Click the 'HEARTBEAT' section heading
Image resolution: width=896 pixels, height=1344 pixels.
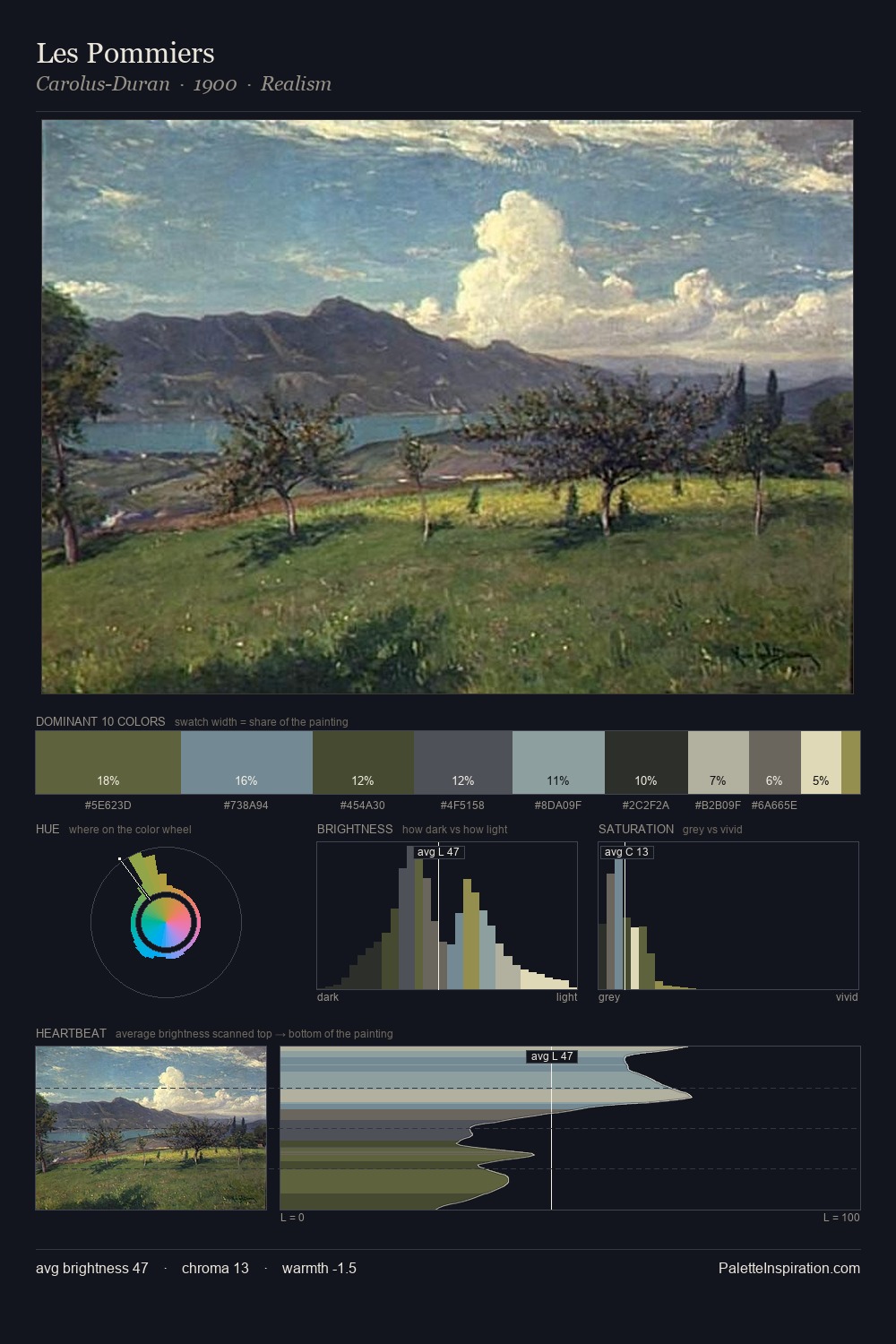pos(71,1033)
